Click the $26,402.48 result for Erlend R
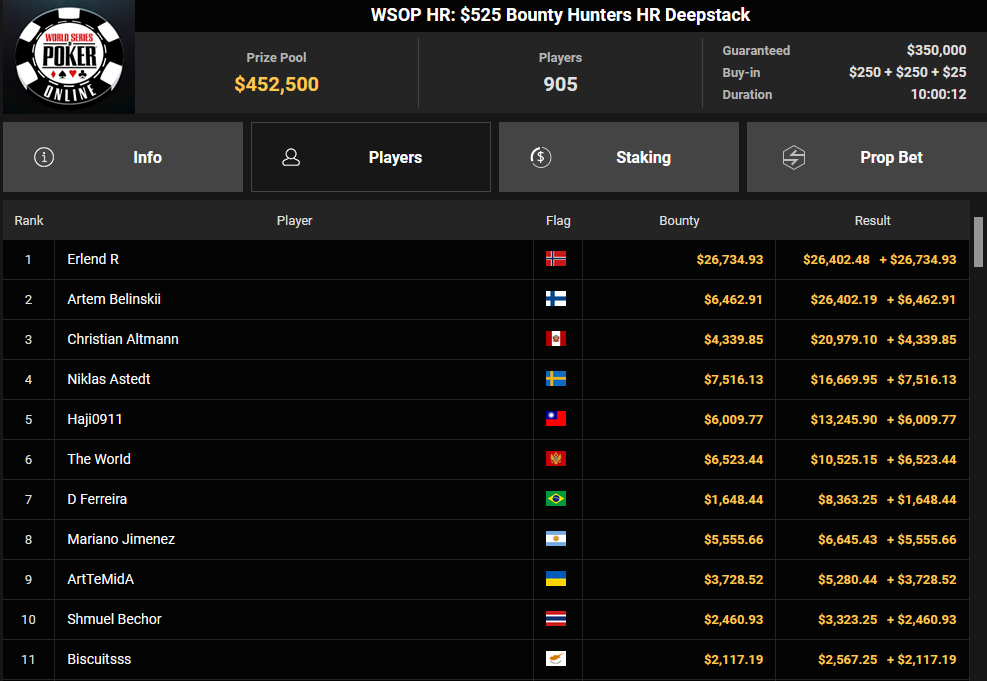Image resolution: width=987 pixels, height=681 pixels. [836, 259]
